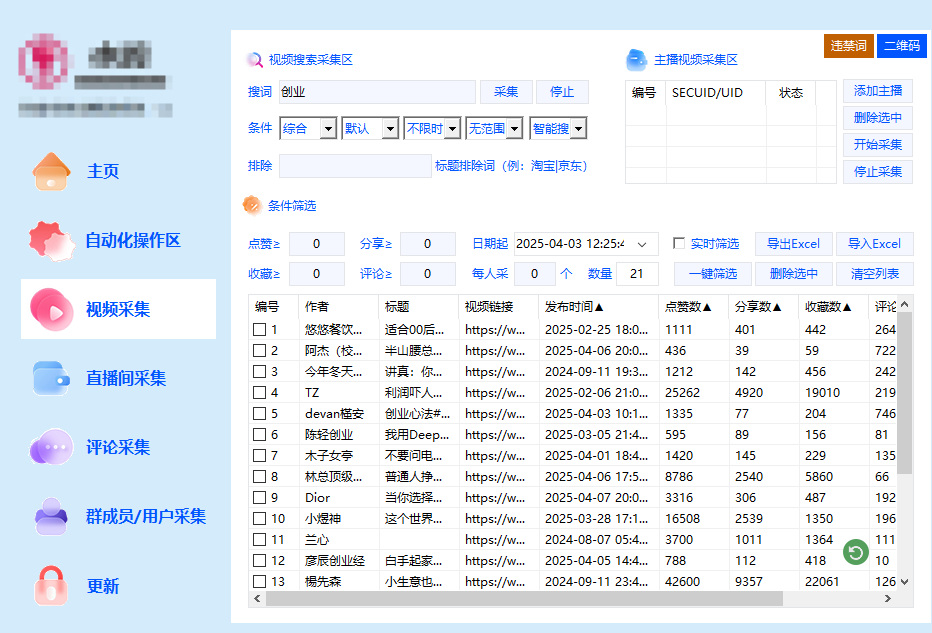Image resolution: width=932 pixels, height=633 pixels.
Task: Click the table's horizontal scrollbar thumb
Action: (524, 599)
